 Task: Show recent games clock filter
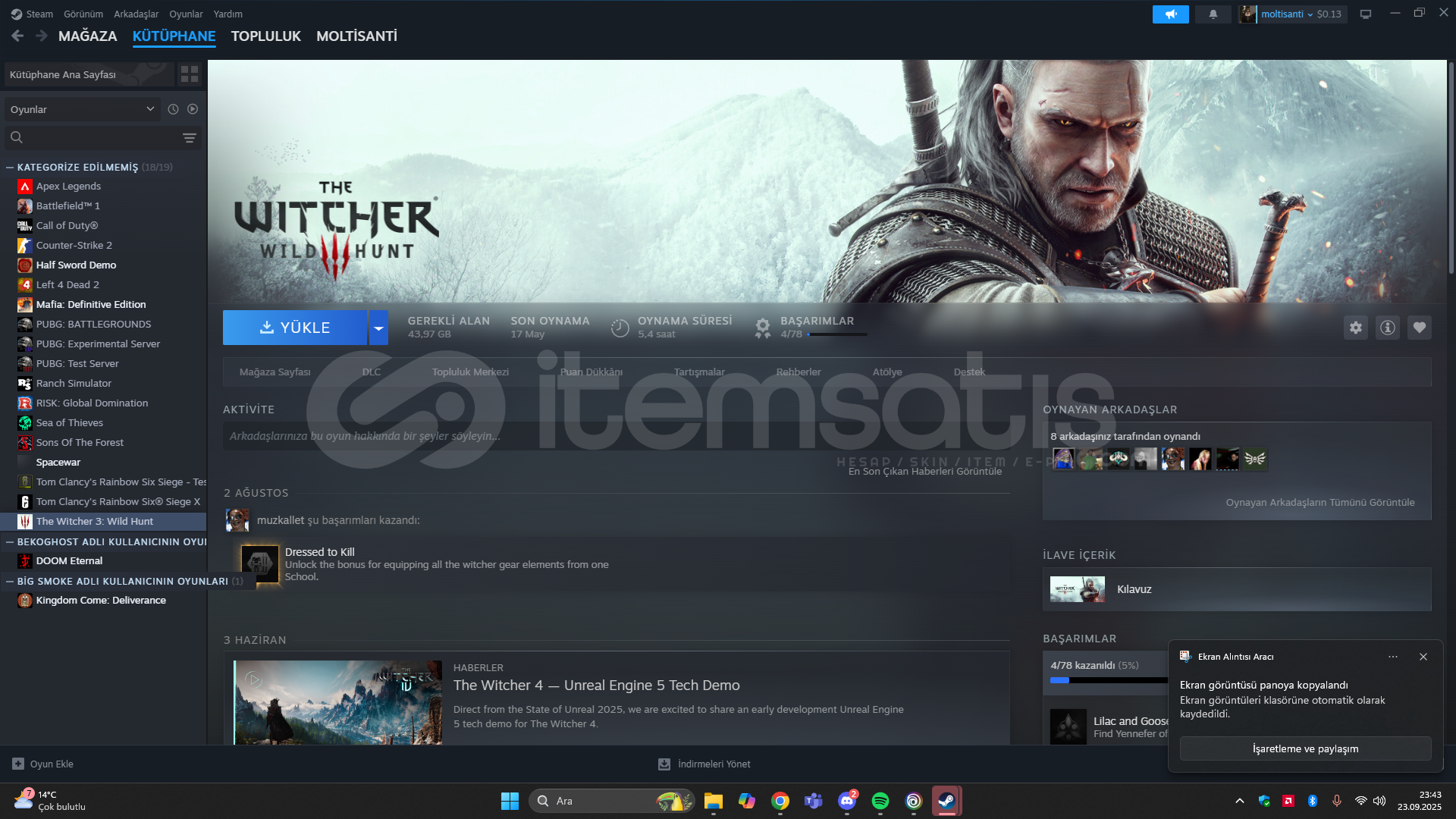click(173, 109)
